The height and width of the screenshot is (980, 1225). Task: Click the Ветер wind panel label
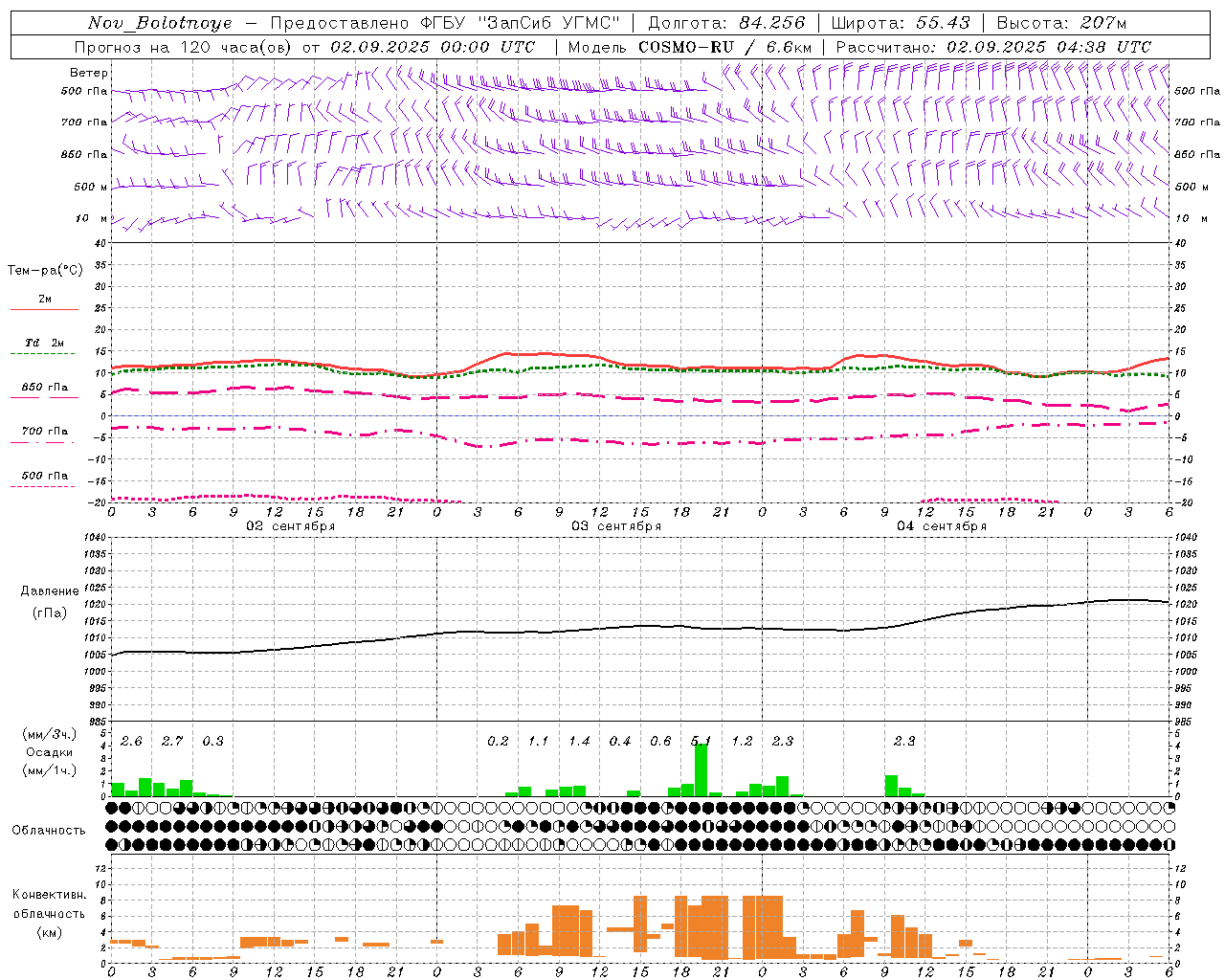coord(89,73)
